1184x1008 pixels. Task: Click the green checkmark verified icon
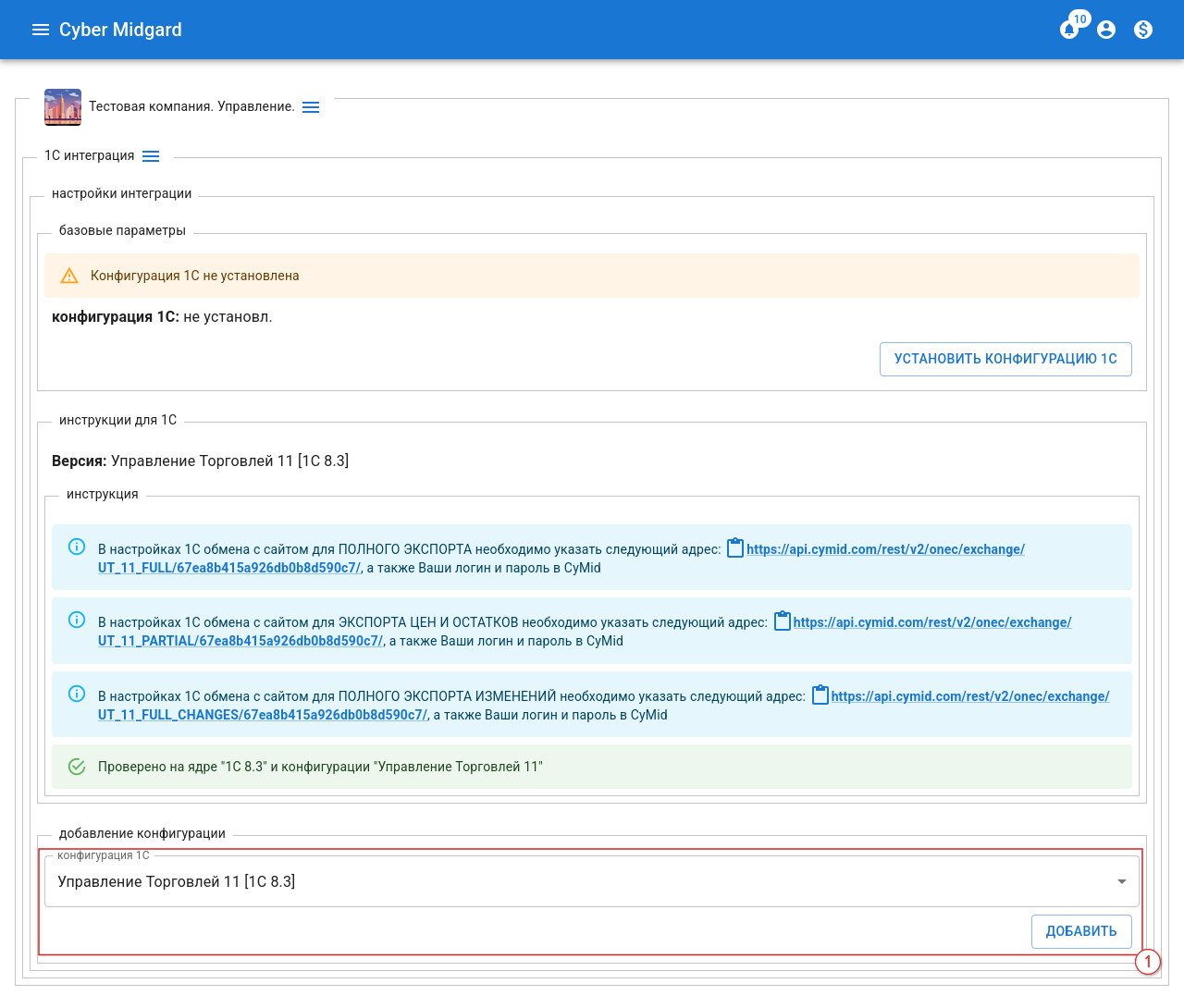77,767
